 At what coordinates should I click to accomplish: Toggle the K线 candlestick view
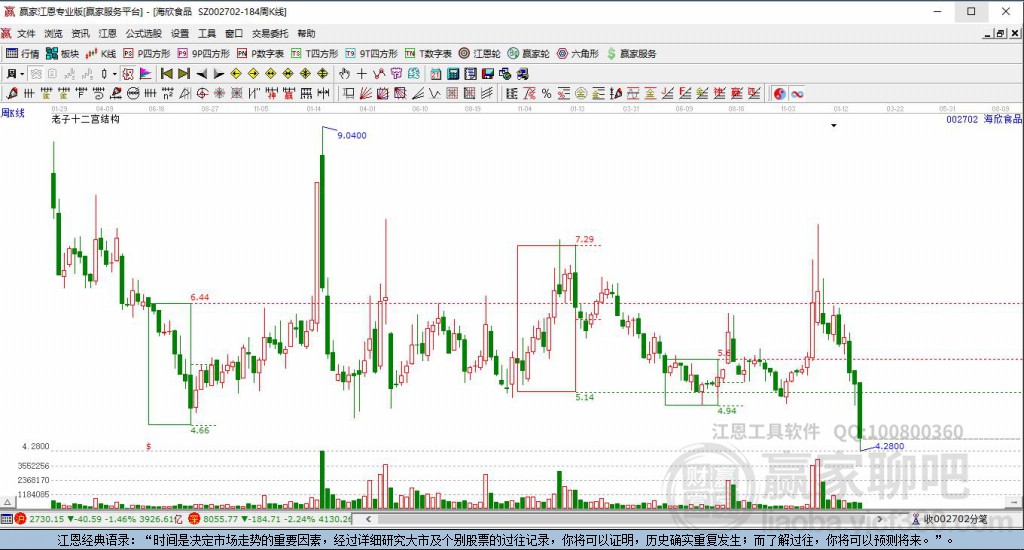click(x=101, y=54)
